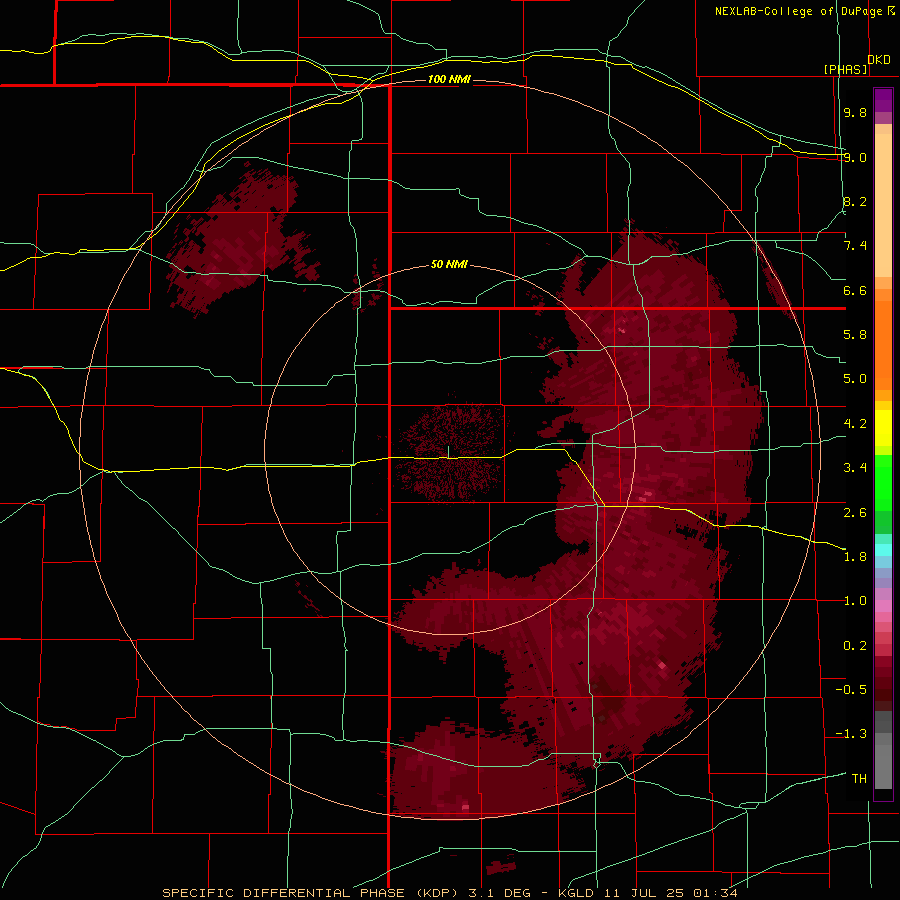Select the 4.2 scale value
This screenshot has height=900, width=900.
coord(855,424)
